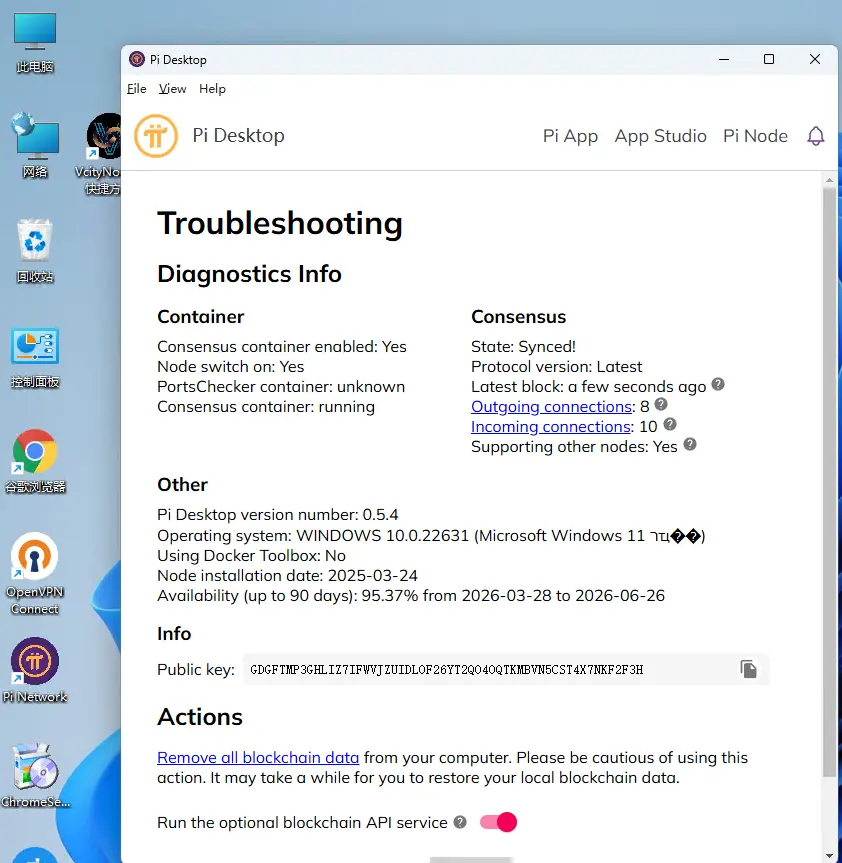Show help for Outgoing connections
Image resolution: width=842 pixels, height=863 pixels.
point(661,404)
